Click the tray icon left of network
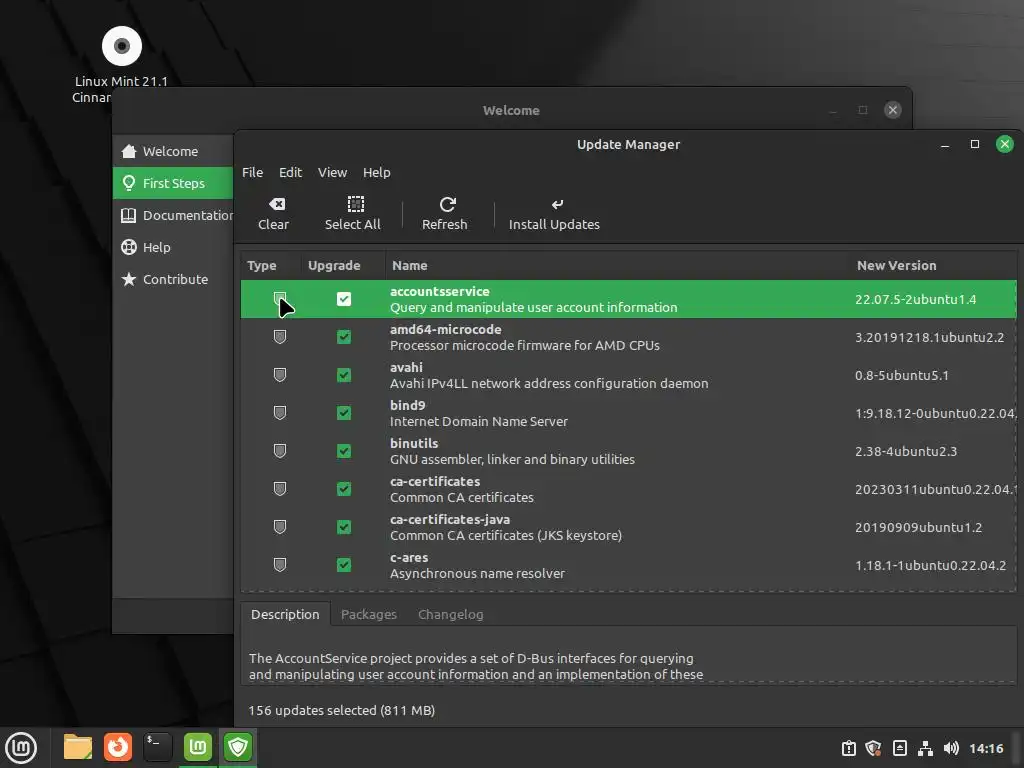1024x768 pixels. pyautogui.click(x=899, y=748)
